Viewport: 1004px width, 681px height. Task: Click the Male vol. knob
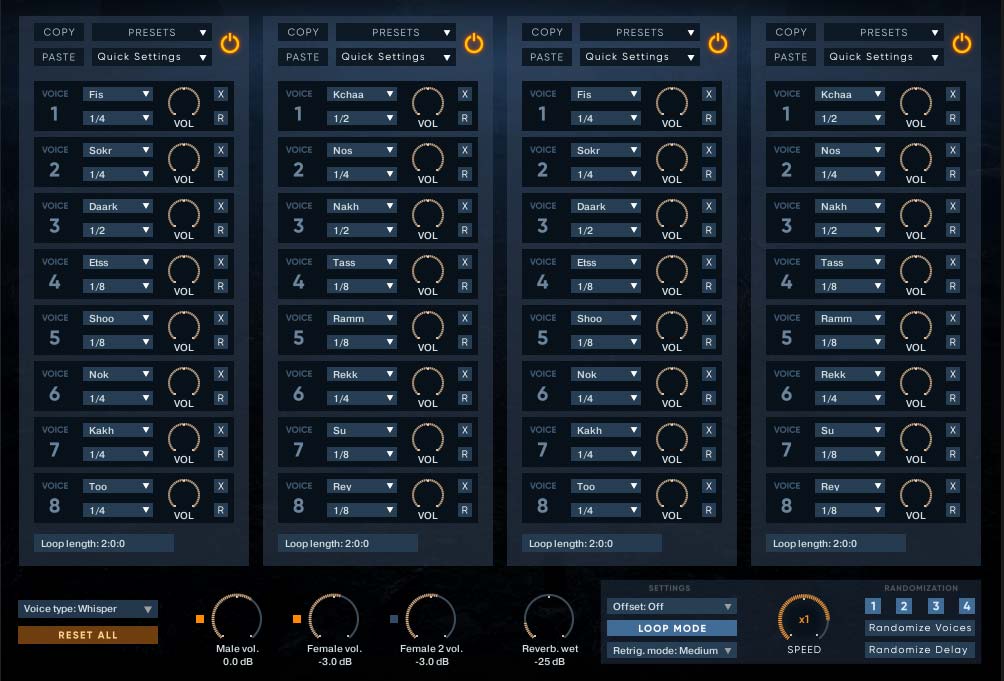(237, 617)
